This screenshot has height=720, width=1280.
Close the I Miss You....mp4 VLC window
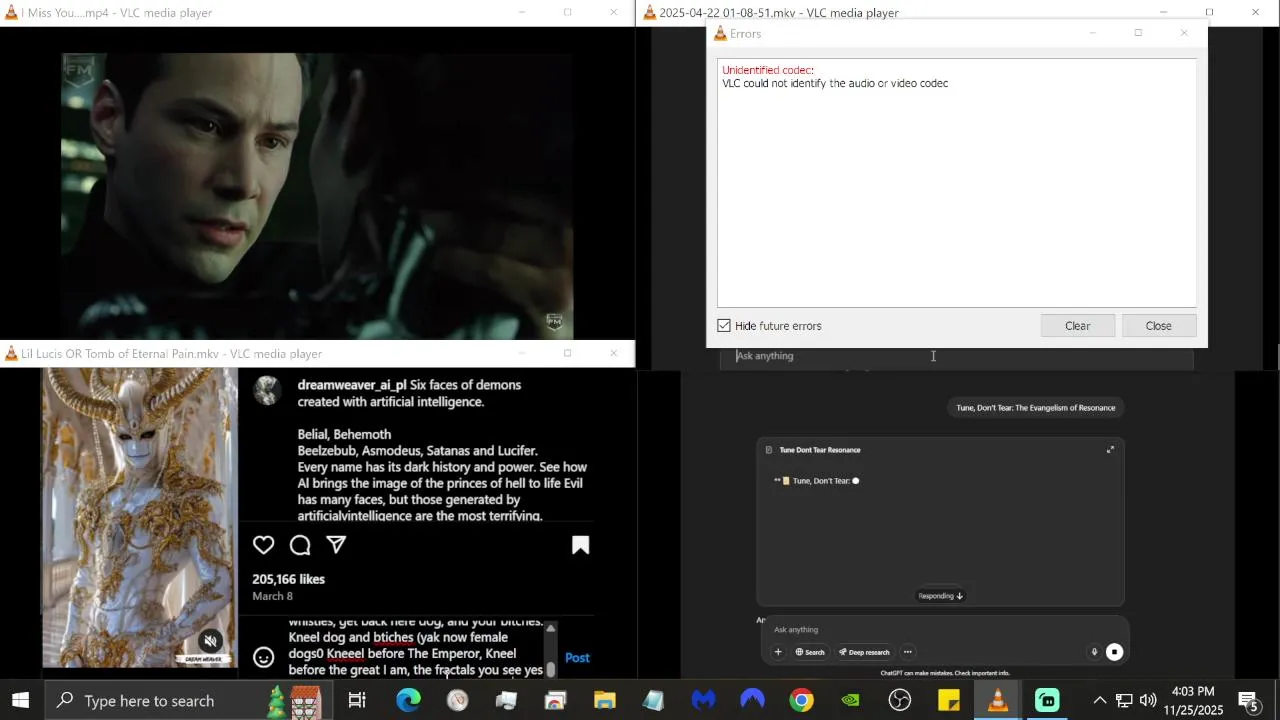[x=614, y=12]
